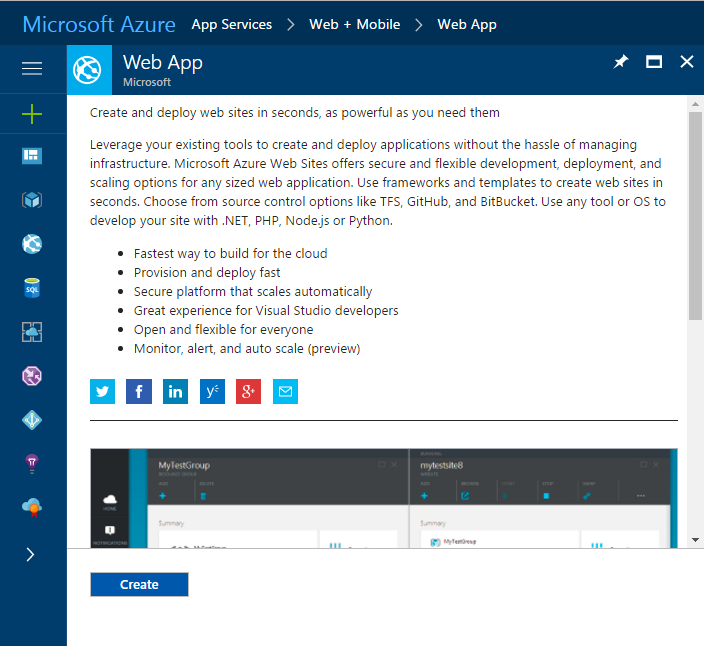Click 'Monitor, alert, and auto scale (preview)'
This screenshot has height=646, width=704.
click(247, 349)
